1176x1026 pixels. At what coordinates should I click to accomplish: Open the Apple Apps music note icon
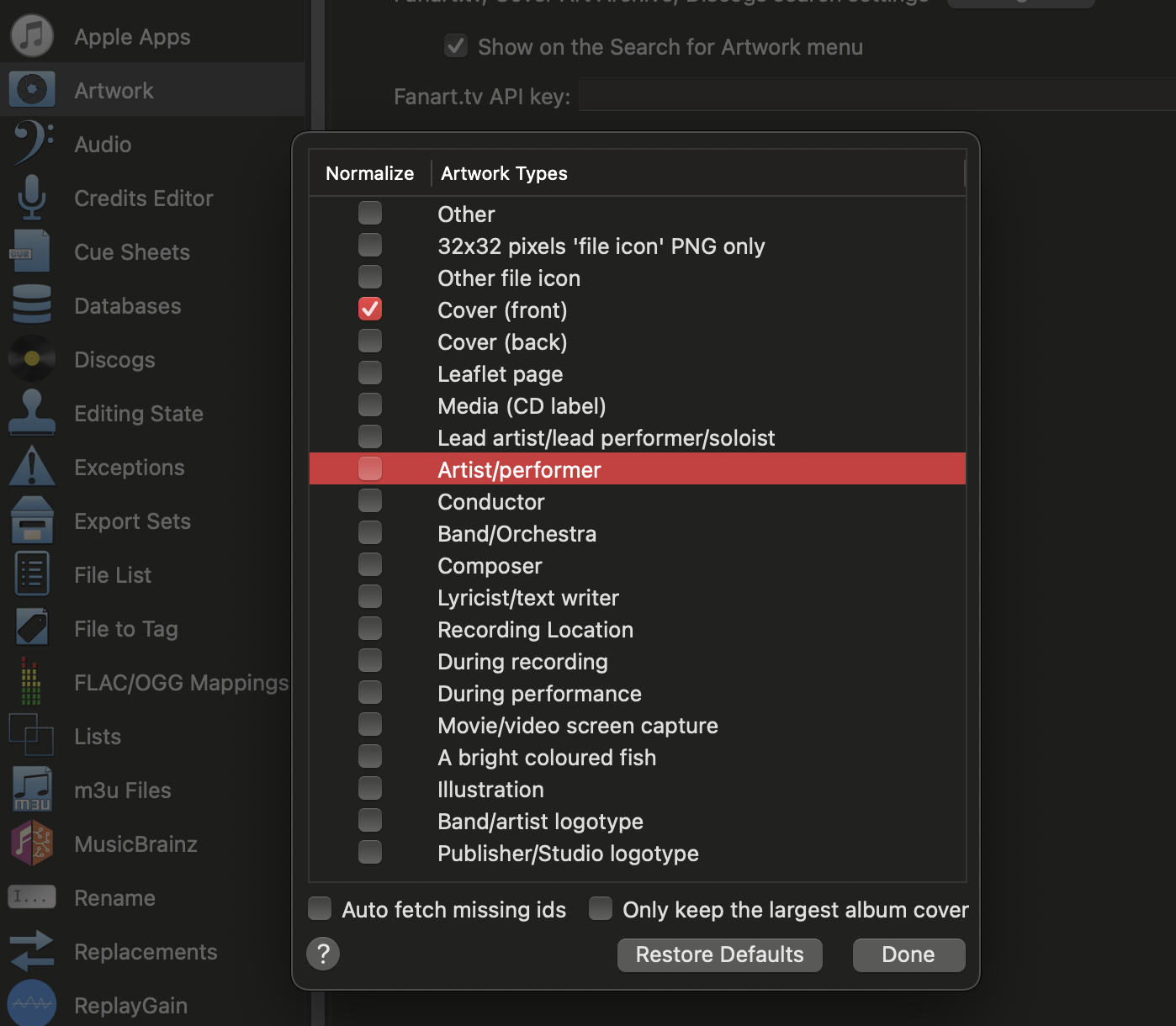[x=32, y=36]
